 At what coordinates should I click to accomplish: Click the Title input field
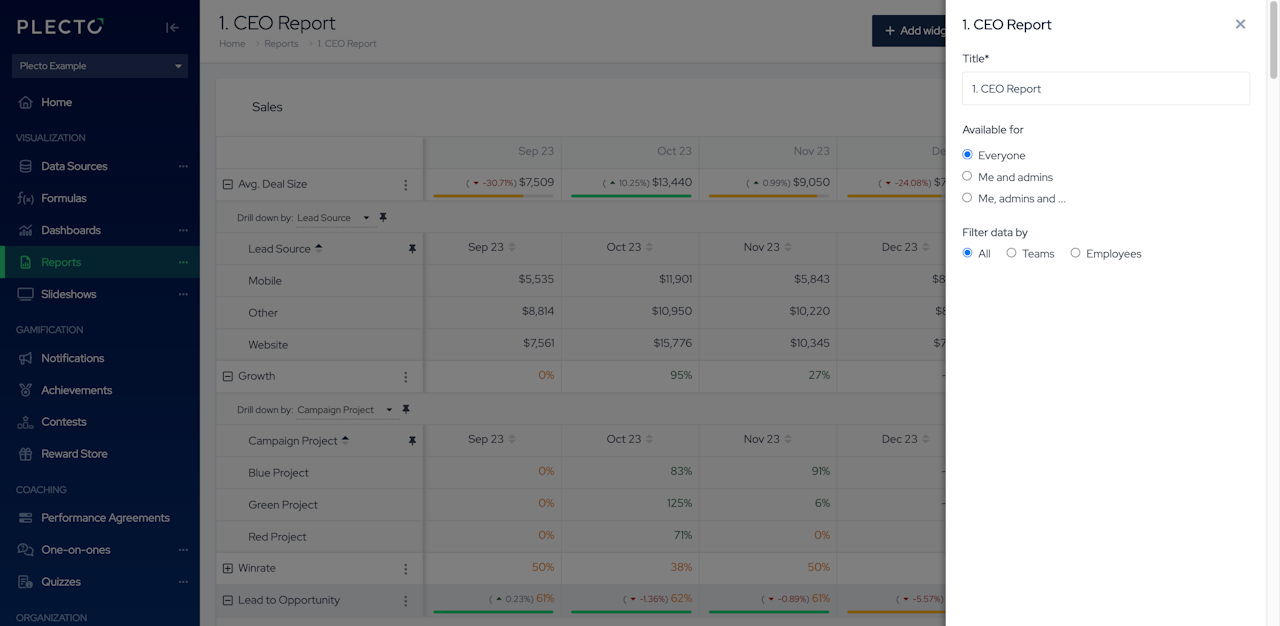click(1105, 89)
